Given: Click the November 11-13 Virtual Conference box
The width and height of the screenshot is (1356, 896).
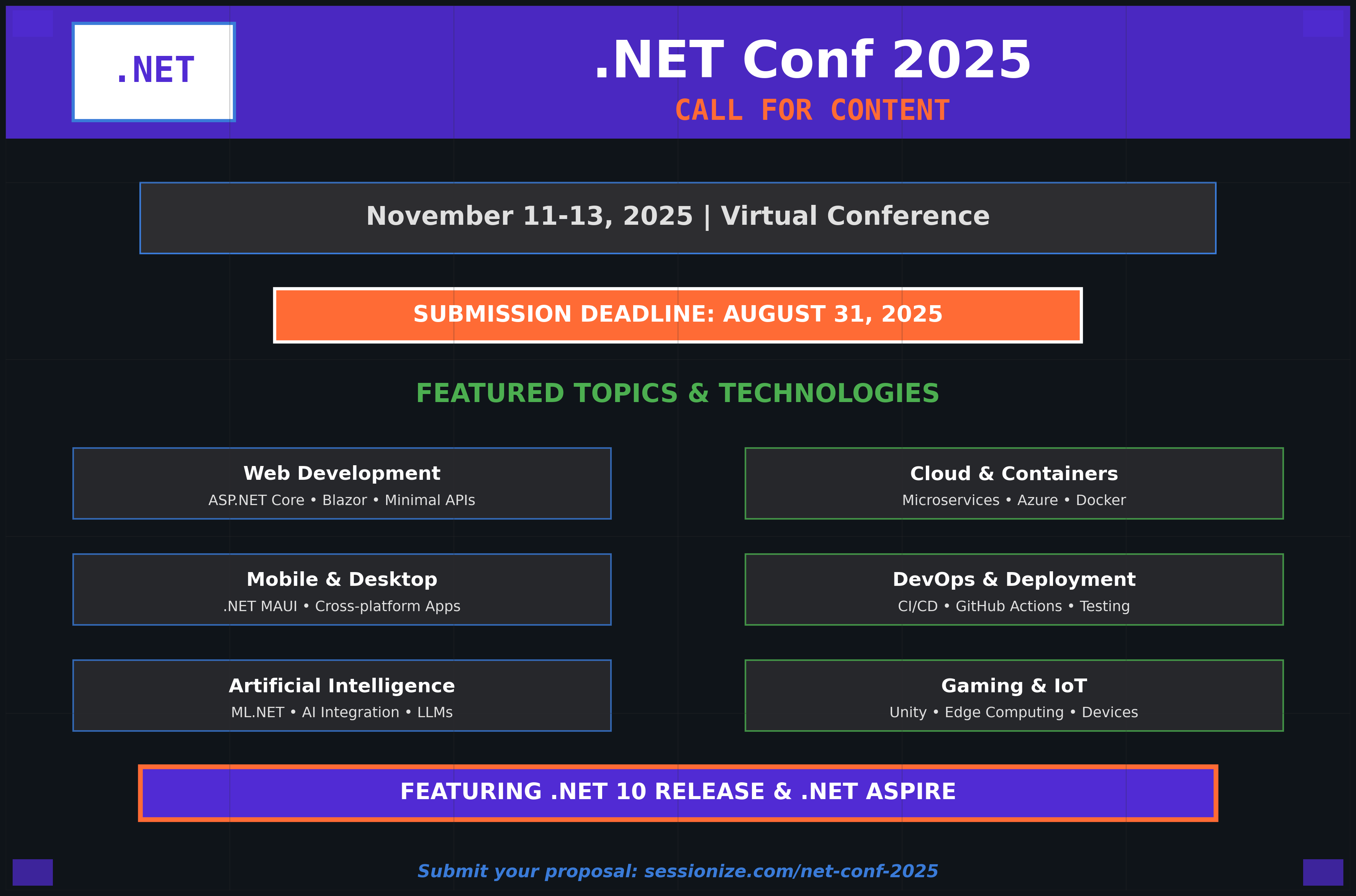Looking at the screenshot, I should coord(678,218).
